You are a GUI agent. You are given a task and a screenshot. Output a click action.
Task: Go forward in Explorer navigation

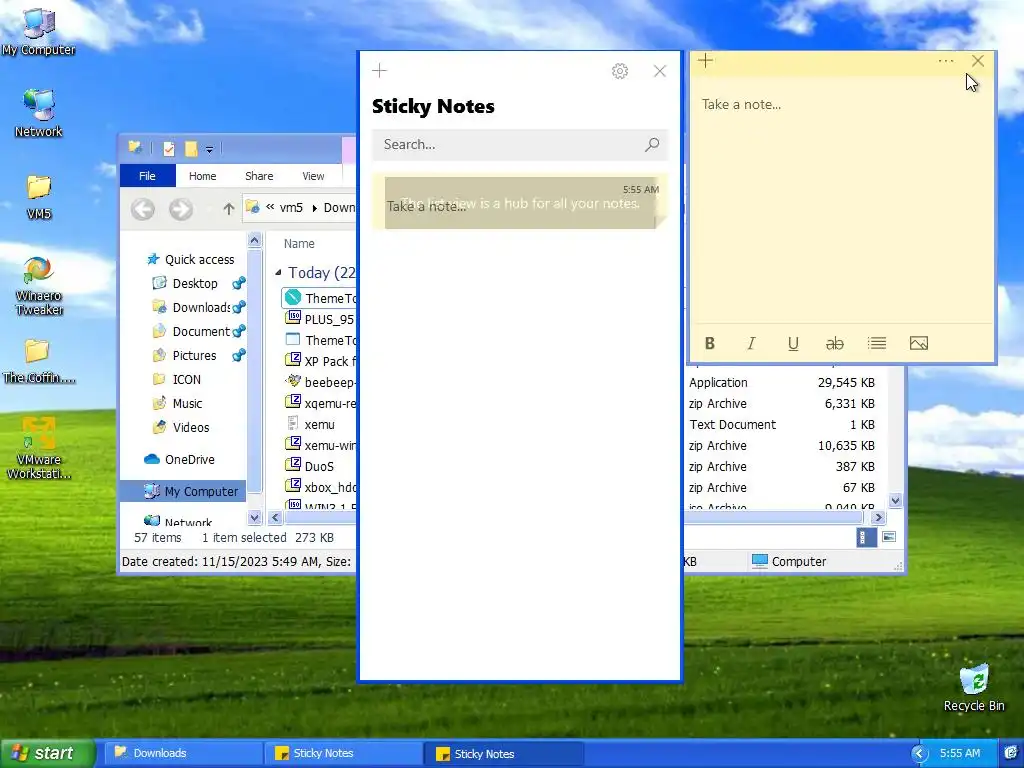[x=181, y=209]
